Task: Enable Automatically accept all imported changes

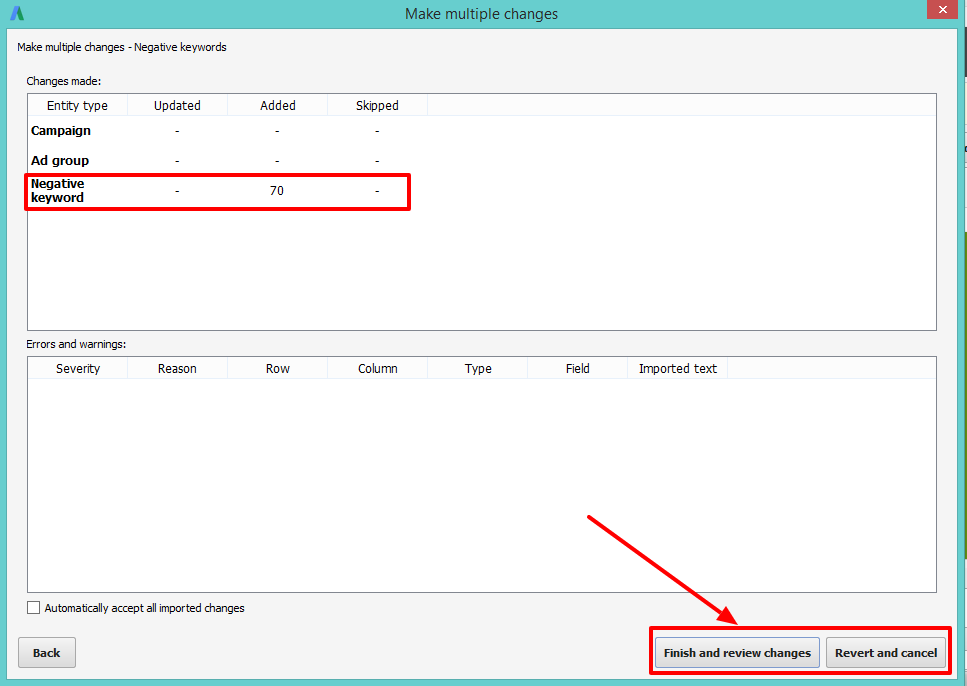Action: [33, 608]
